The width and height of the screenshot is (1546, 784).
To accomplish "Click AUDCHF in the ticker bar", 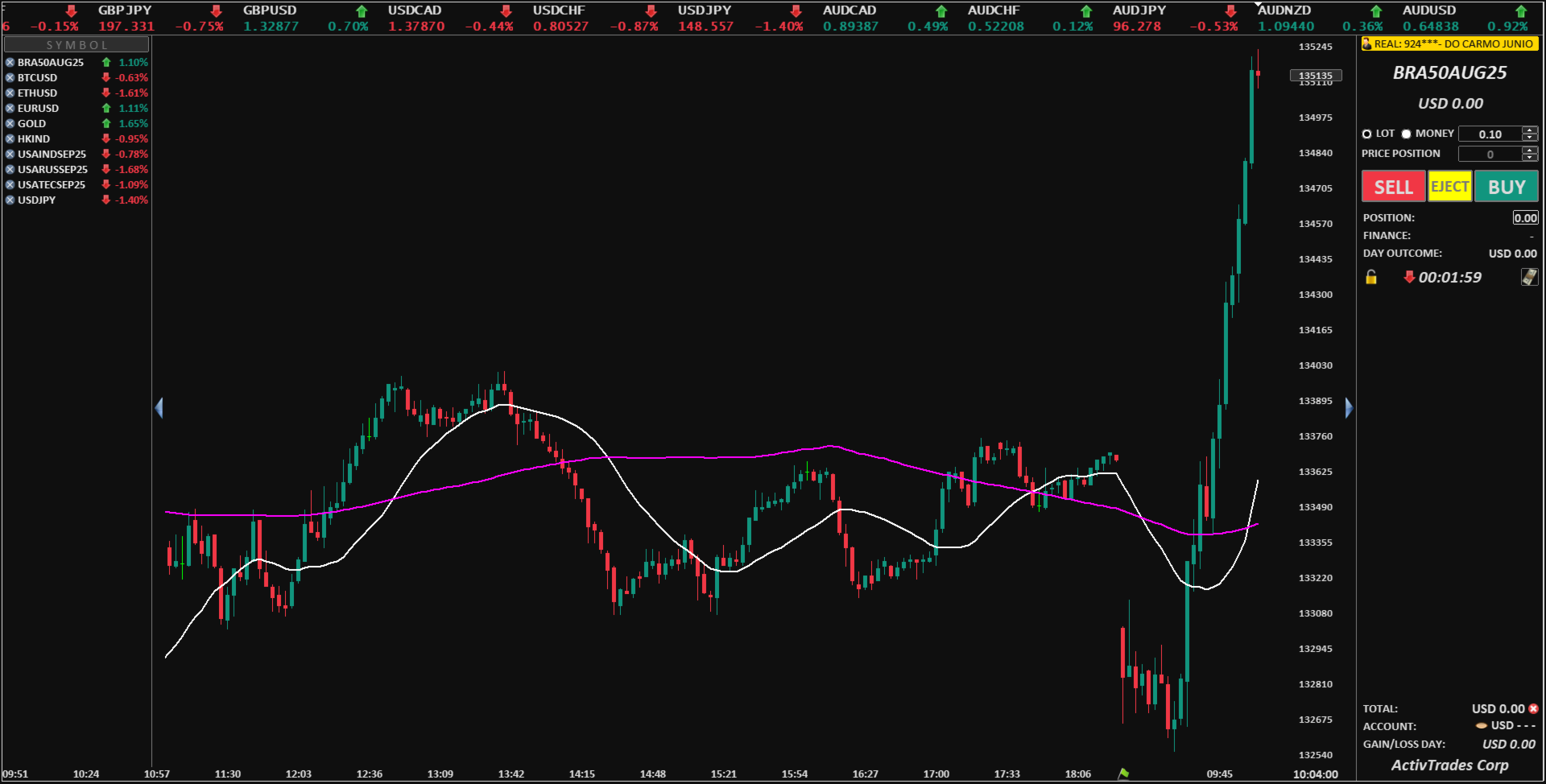I will click(994, 10).
